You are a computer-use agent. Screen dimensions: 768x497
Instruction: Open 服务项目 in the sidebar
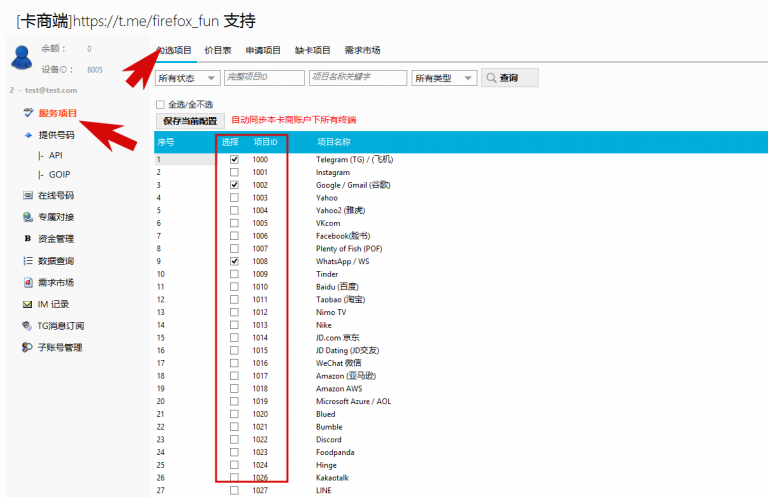58,113
